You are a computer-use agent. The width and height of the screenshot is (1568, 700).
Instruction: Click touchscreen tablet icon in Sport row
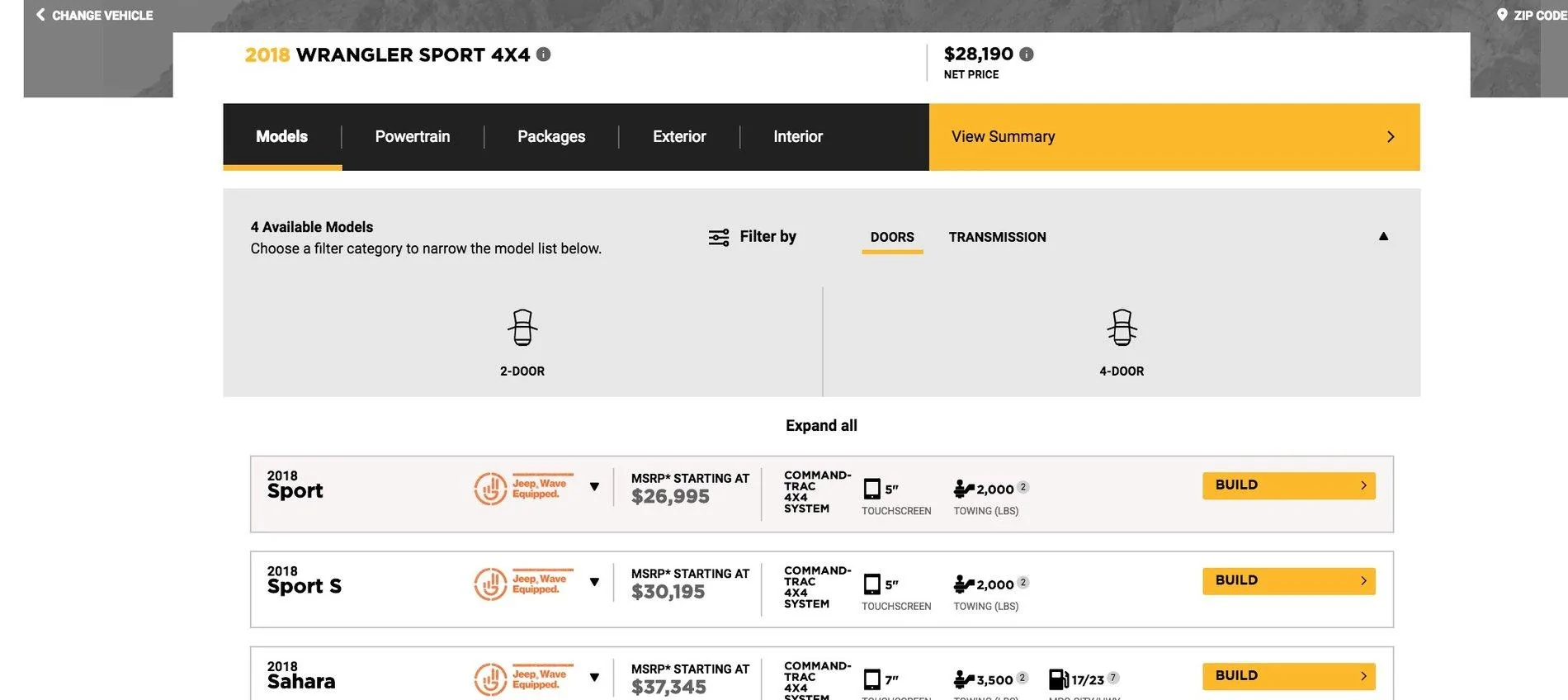(871, 489)
